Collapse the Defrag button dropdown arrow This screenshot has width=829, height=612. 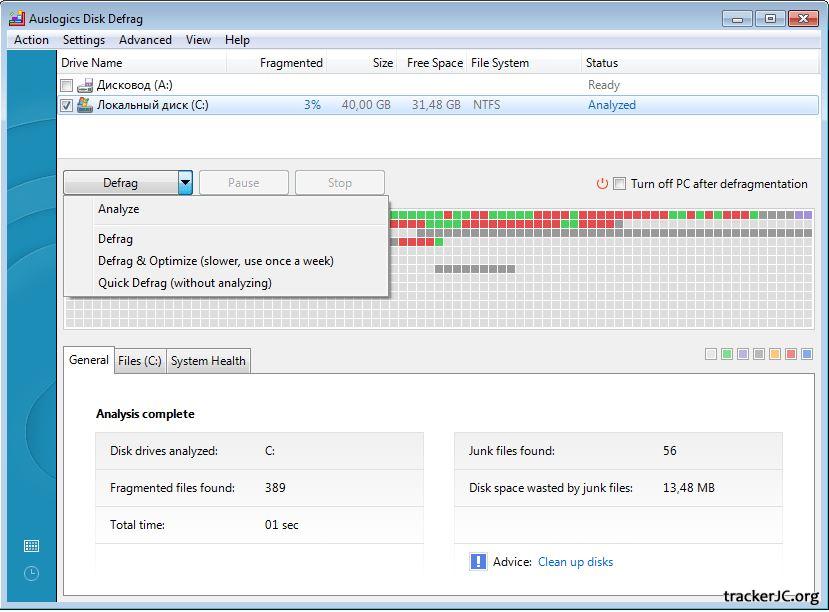185,183
